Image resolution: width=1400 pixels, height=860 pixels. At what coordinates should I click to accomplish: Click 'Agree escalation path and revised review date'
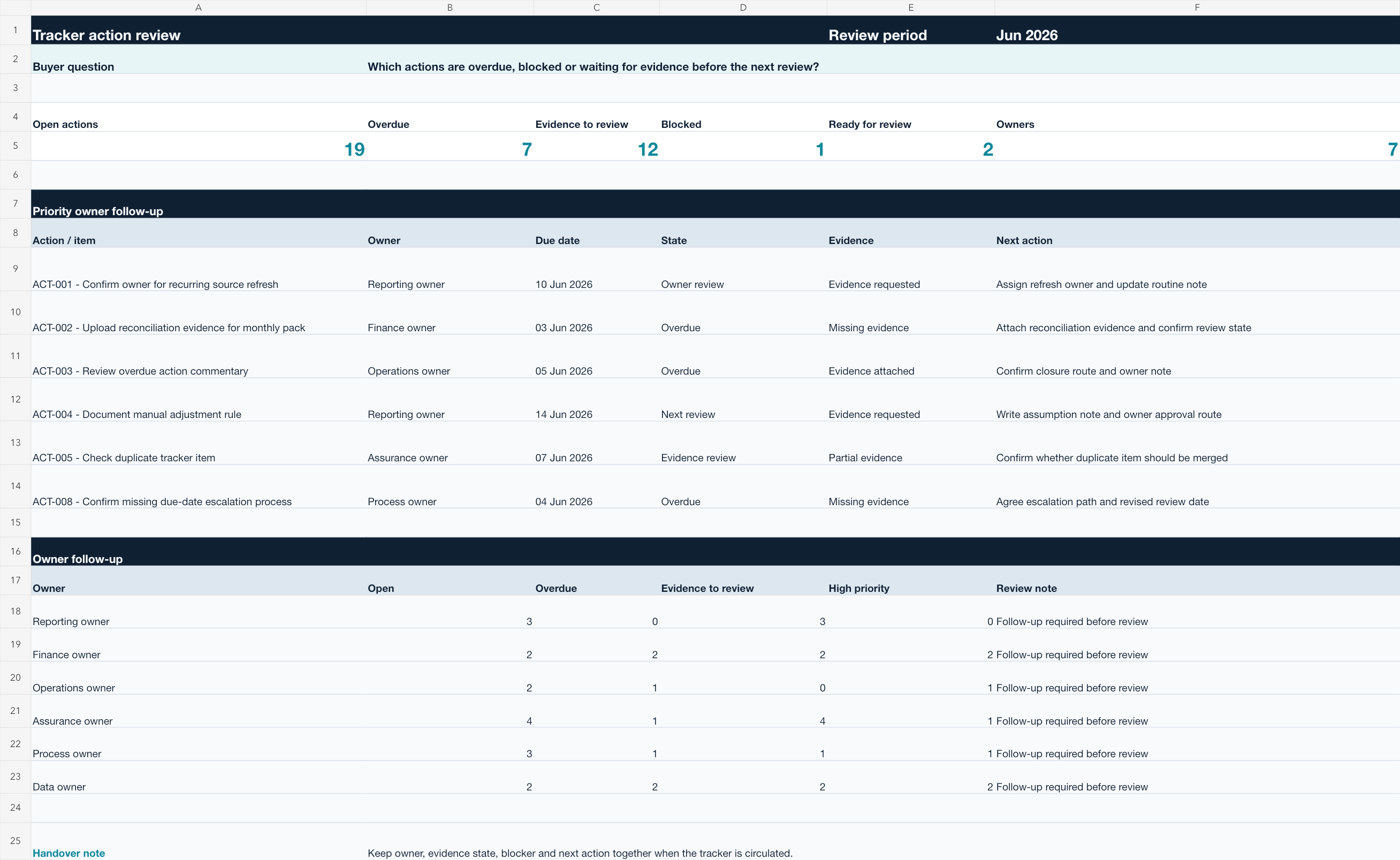pyautogui.click(x=1102, y=501)
